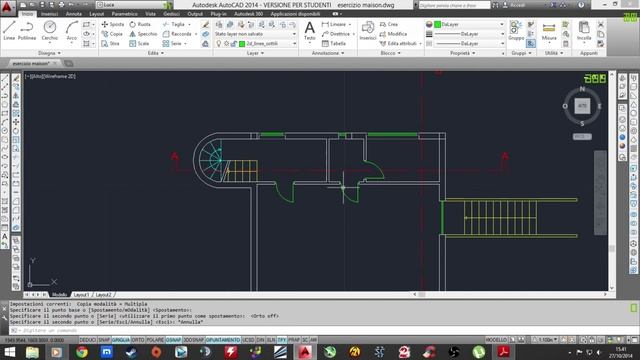The height and width of the screenshot is (360, 640).
Task: Open Adobe Reader from the taskbar
Action: click(503, 352)
